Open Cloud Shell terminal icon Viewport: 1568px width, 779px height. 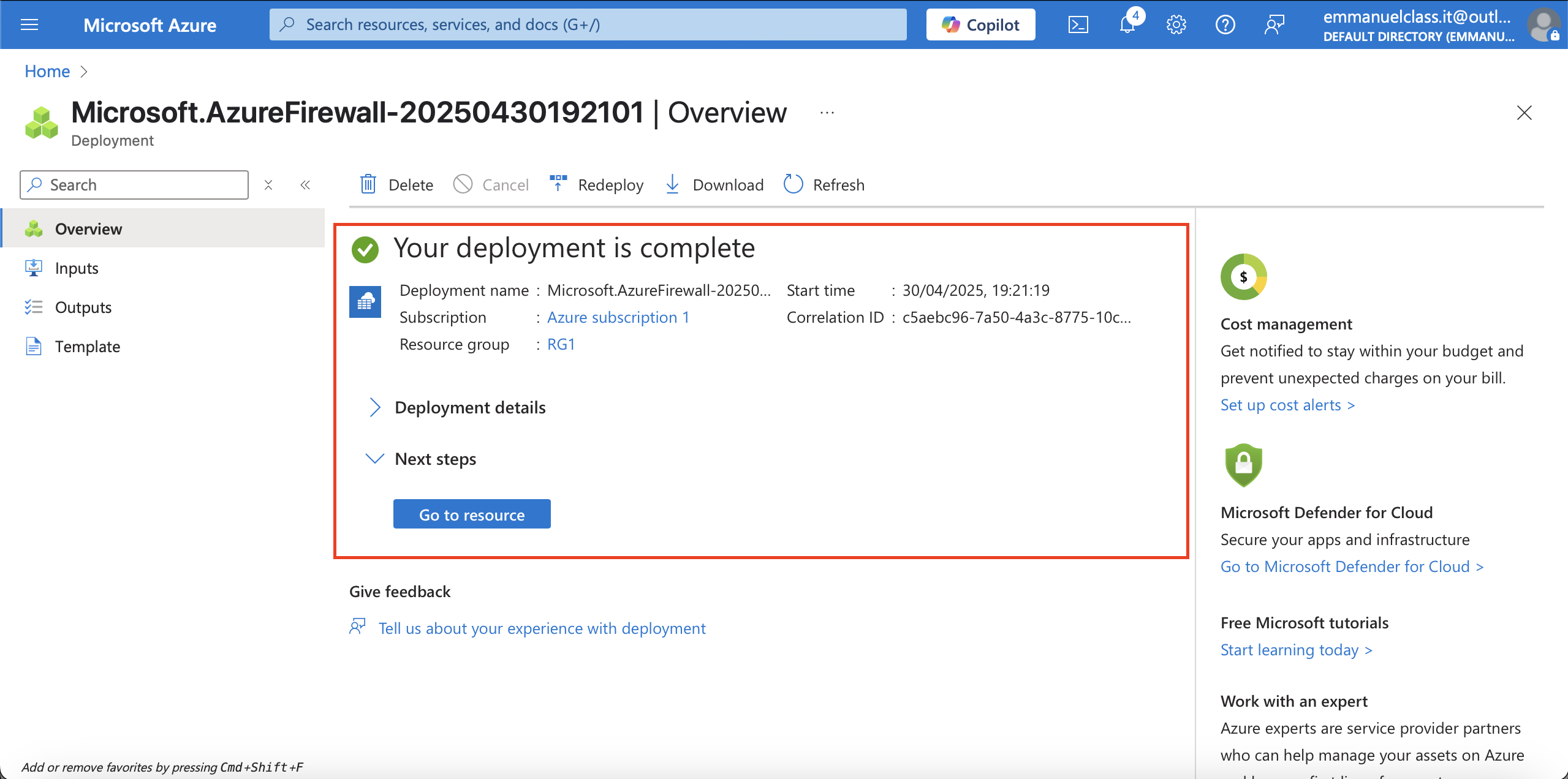1078,24
